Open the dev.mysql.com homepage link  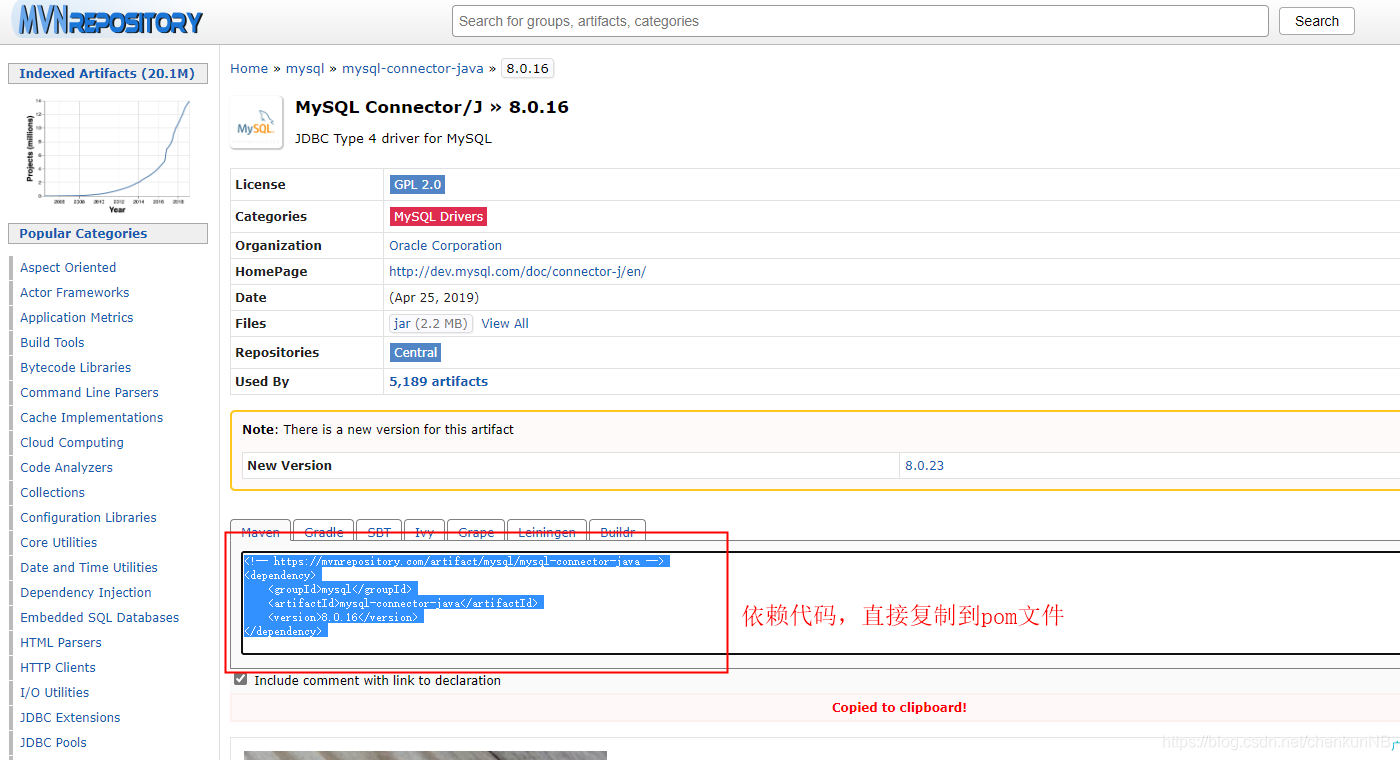point(517,271)
